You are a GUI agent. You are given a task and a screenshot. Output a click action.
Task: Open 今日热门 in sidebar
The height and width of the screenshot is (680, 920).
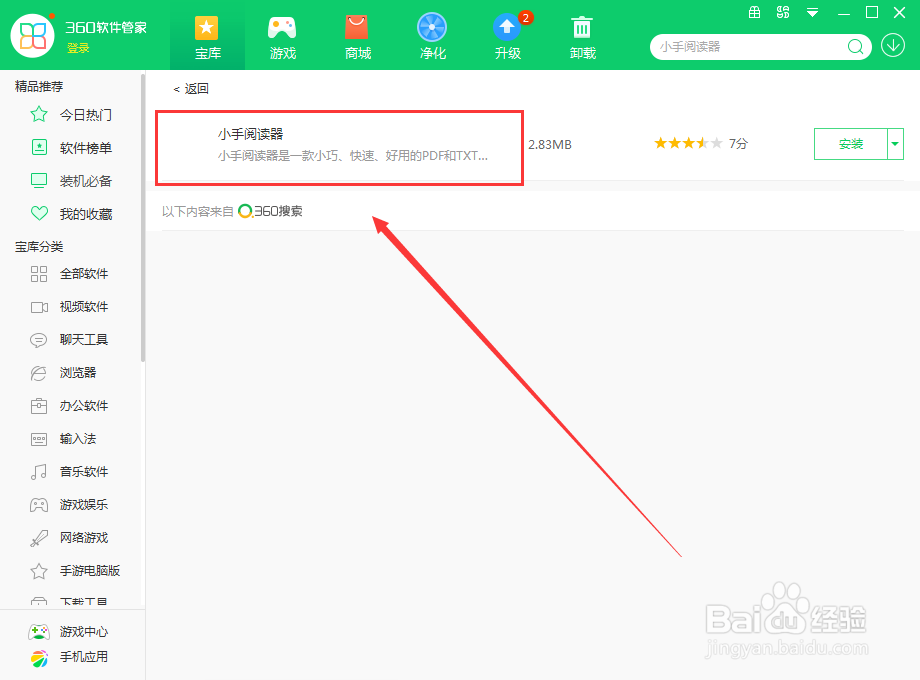[86, 115]
